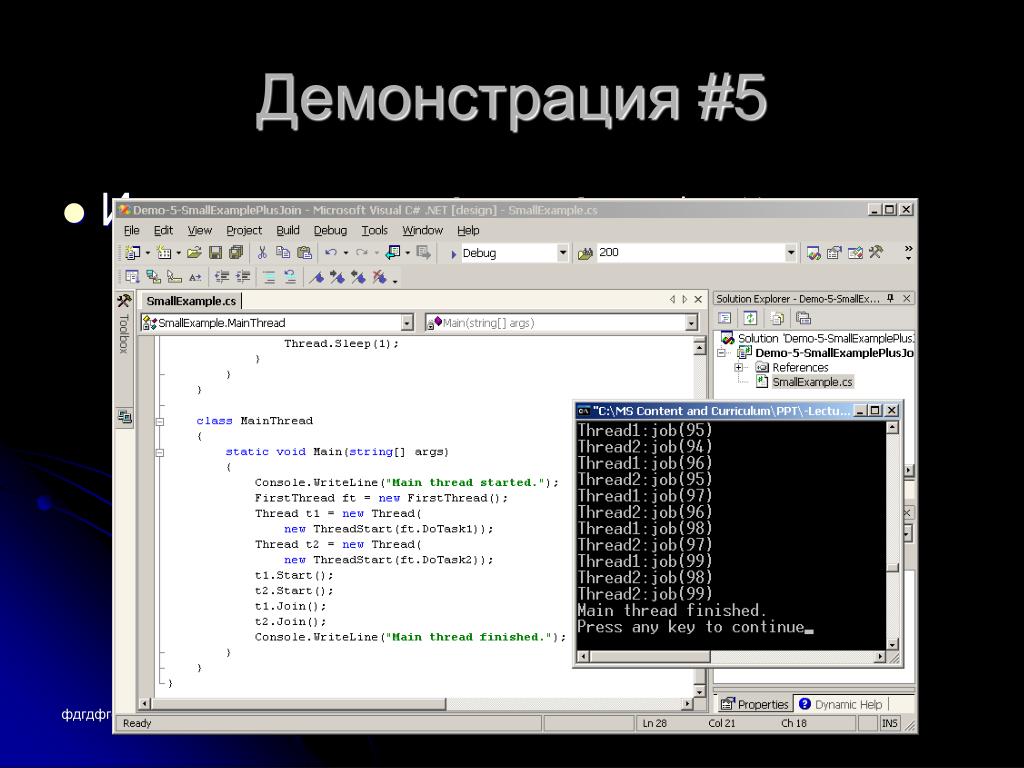Open the Edit menu

[163, 231]
